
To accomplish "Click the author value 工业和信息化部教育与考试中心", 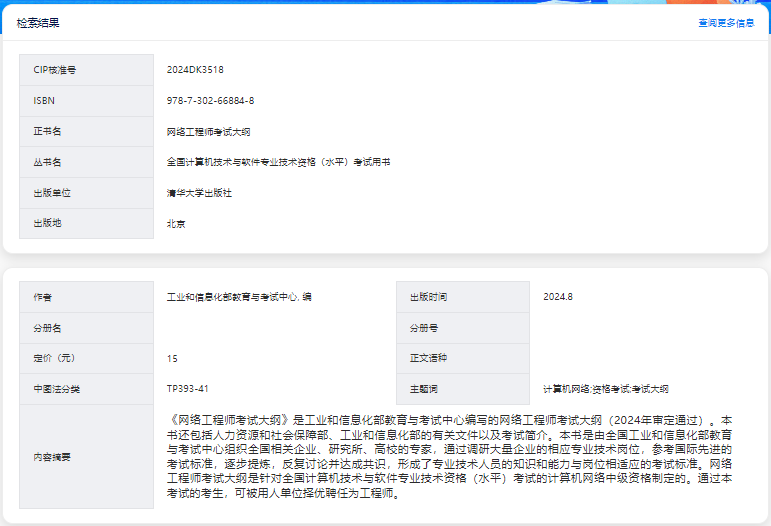I will (x=239, y=297).
